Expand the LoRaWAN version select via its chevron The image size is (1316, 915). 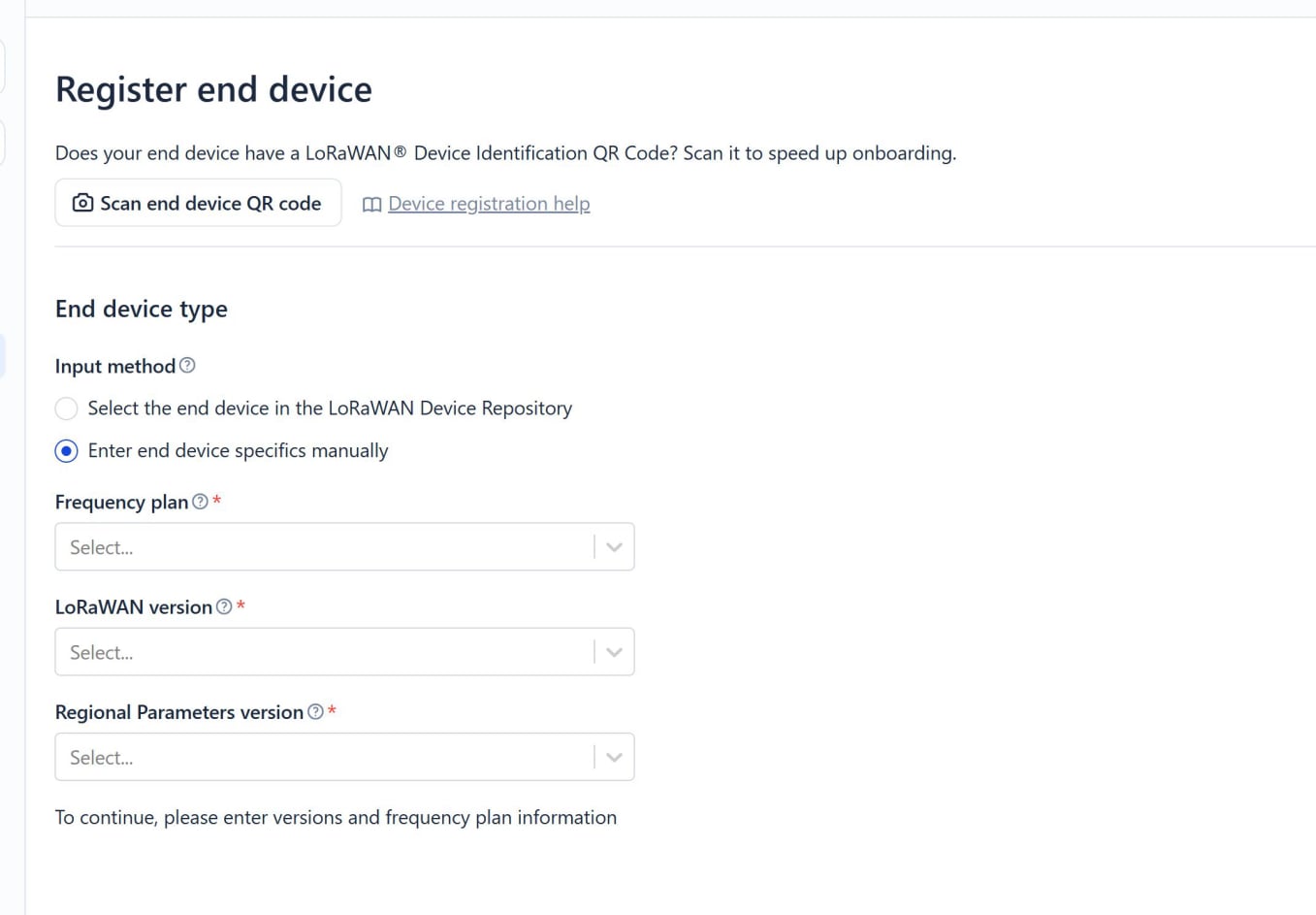[613, 651]
